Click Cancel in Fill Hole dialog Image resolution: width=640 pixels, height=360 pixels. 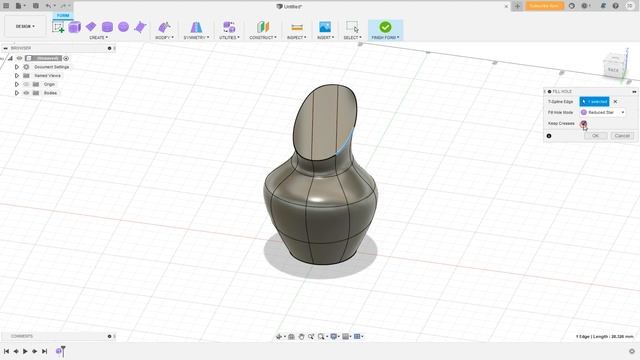point(622,136)
